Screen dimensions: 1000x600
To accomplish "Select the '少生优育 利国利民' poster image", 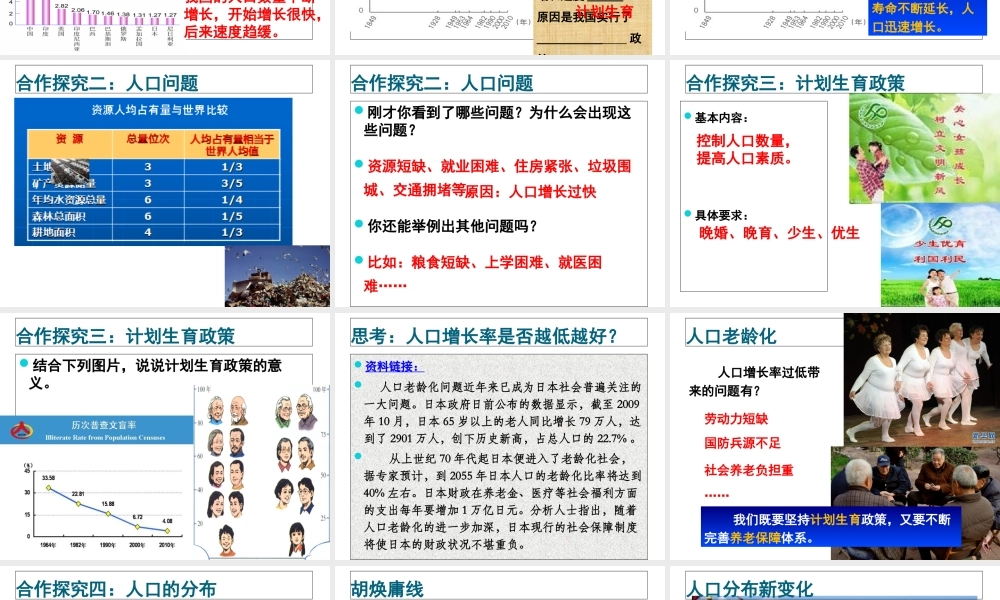I will [x=940, y=255].
